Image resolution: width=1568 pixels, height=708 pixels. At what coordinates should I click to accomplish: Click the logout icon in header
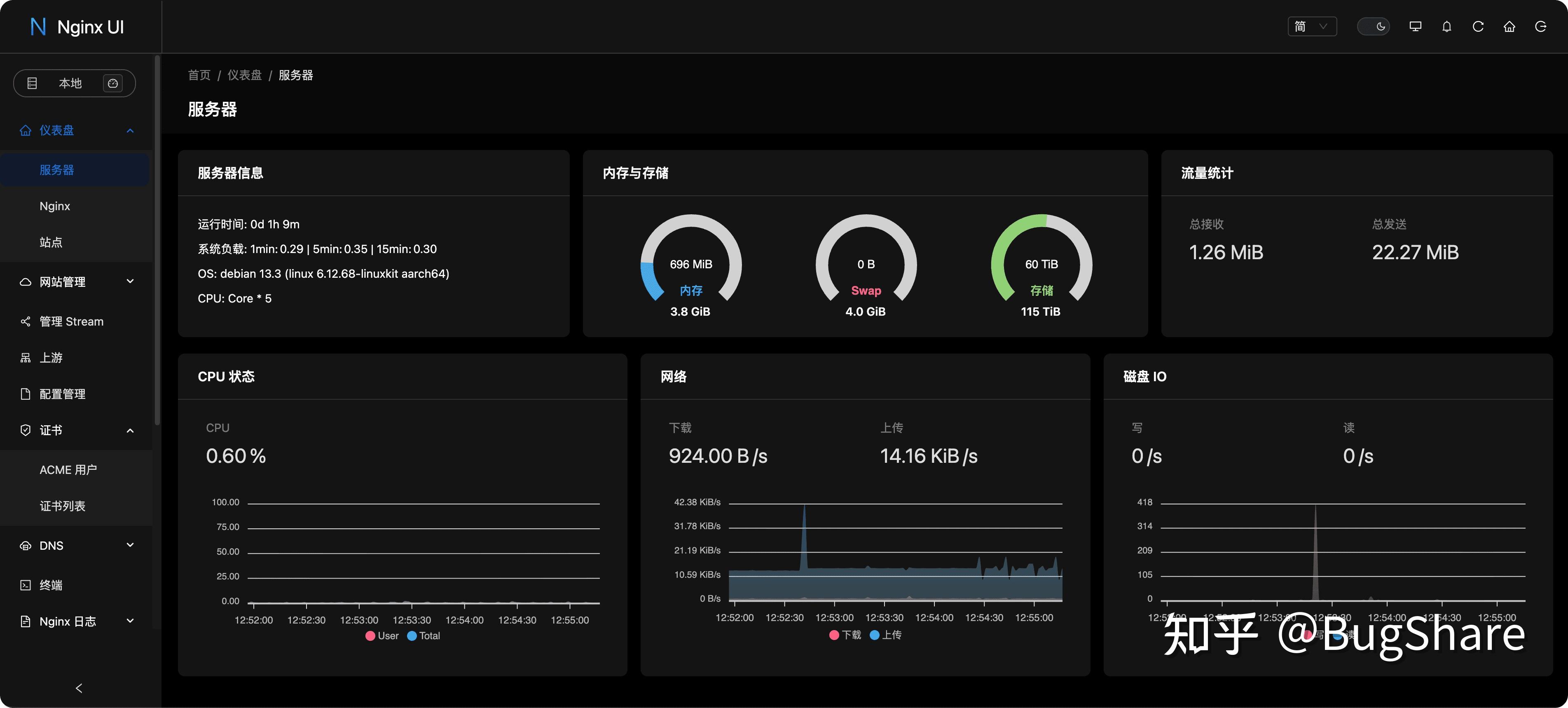pos(1541,26)
